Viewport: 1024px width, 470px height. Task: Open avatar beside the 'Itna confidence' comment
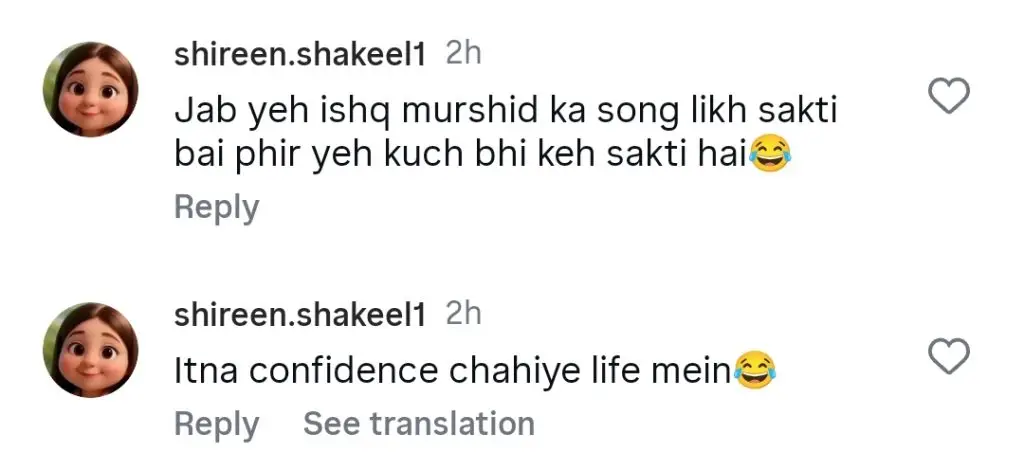pyautogui.click(x=90, y=350)
